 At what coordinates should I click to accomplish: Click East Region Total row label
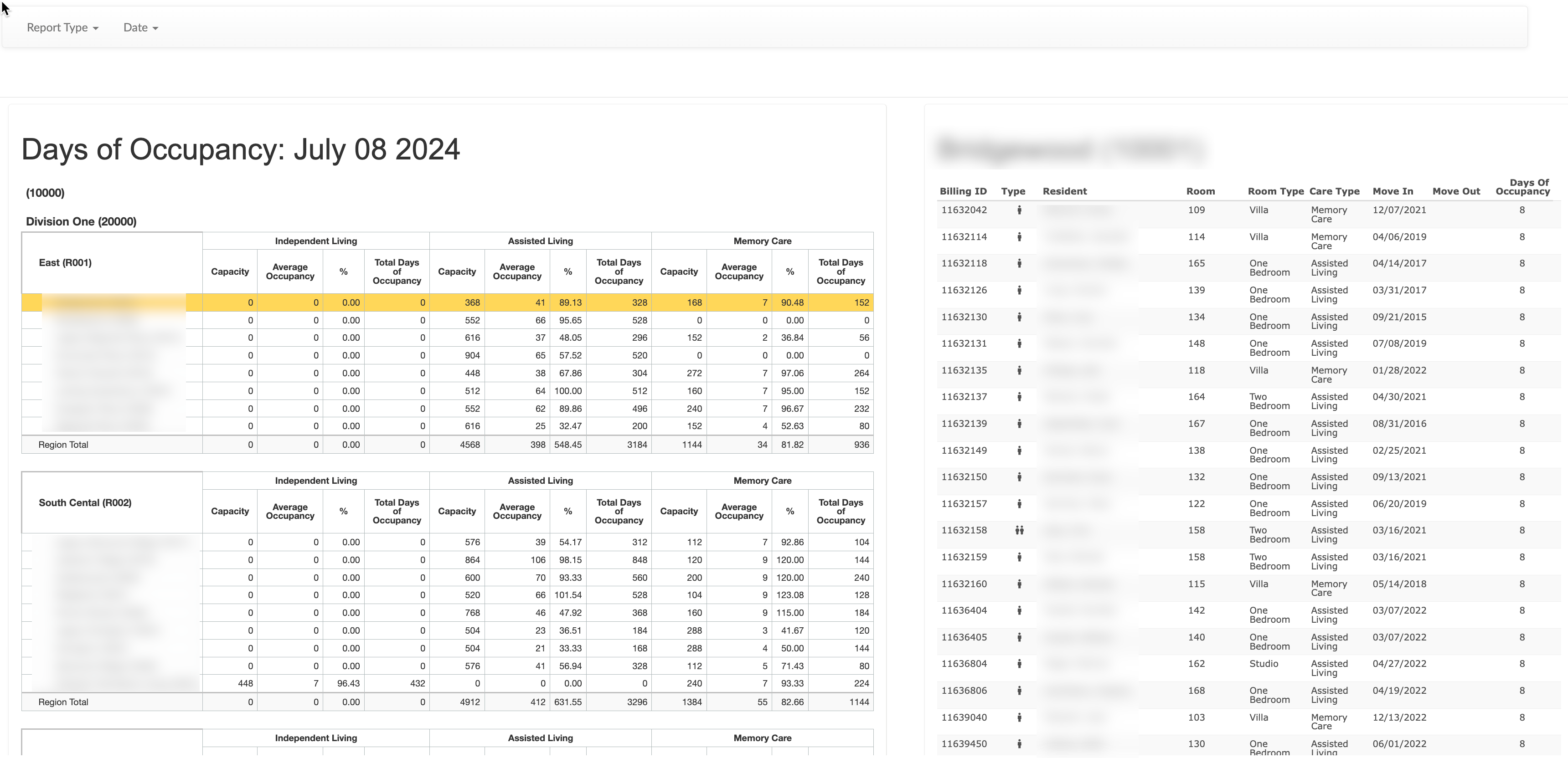63,445
